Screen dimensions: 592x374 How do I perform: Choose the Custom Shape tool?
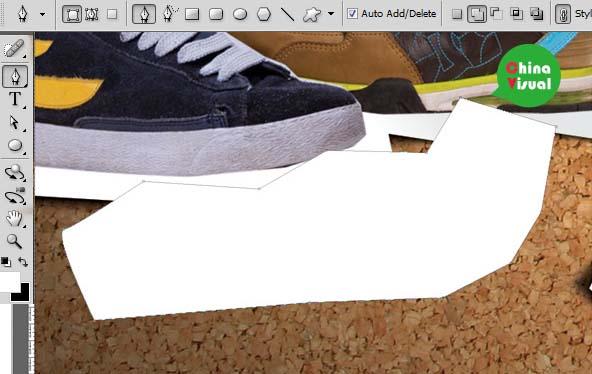click(x=312, y=14)
